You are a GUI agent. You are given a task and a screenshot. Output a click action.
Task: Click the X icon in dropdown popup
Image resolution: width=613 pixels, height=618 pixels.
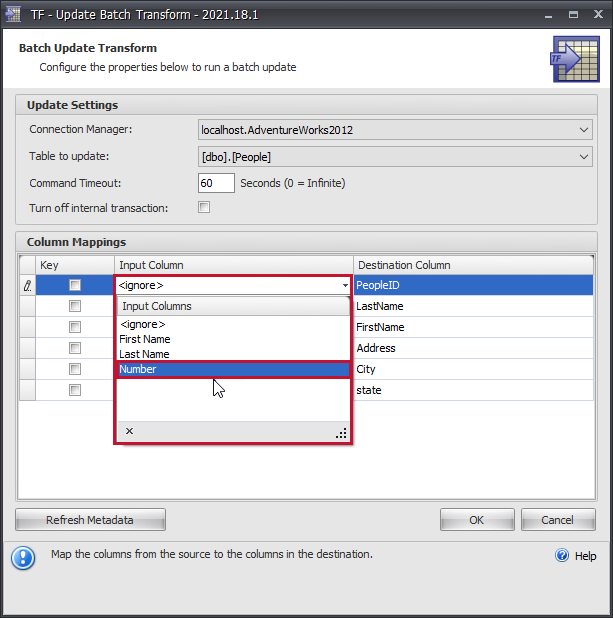click(x=129, y=432)
